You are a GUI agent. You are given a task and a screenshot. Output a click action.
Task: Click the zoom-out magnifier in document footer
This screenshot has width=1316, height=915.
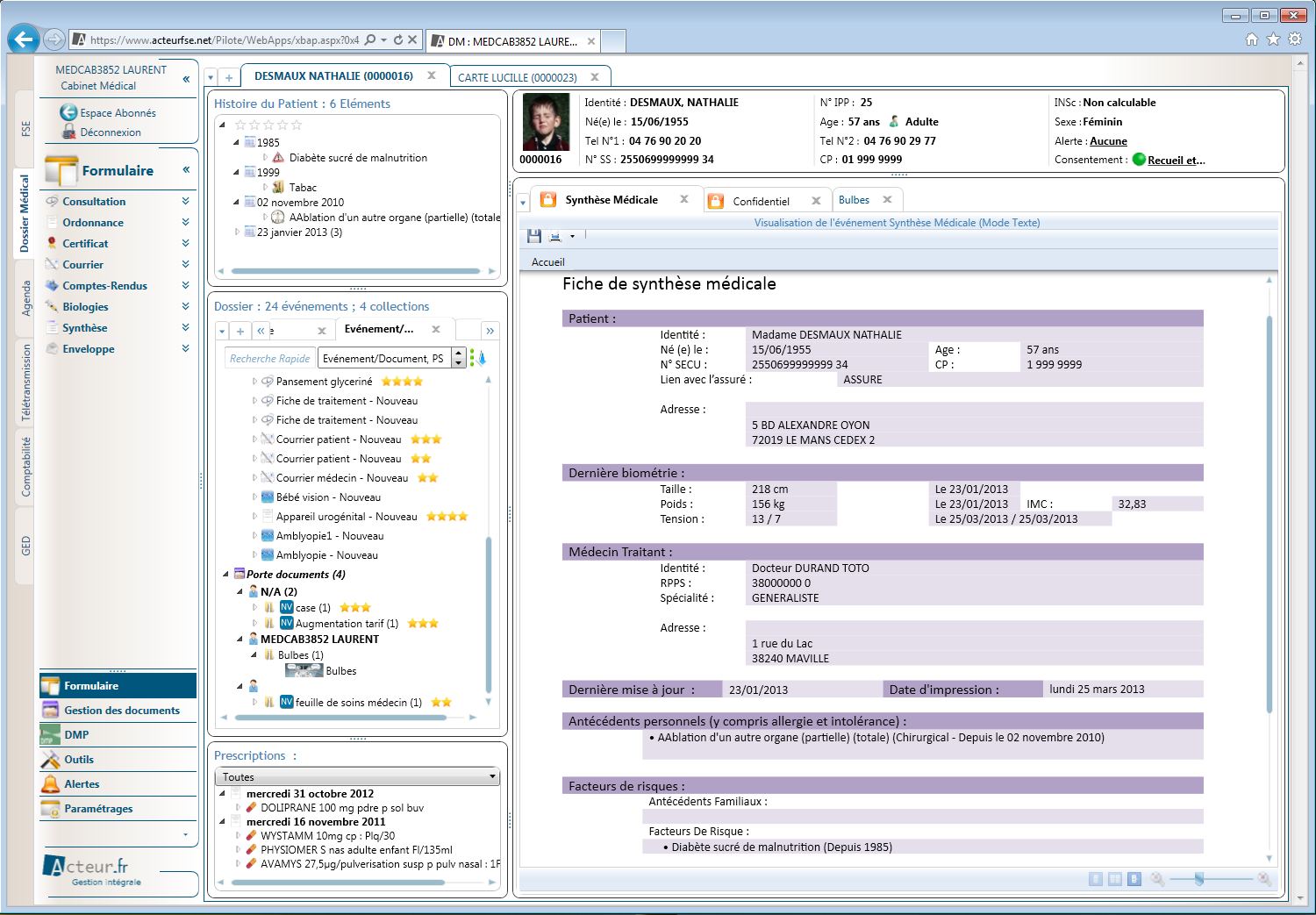[1157, 879]
